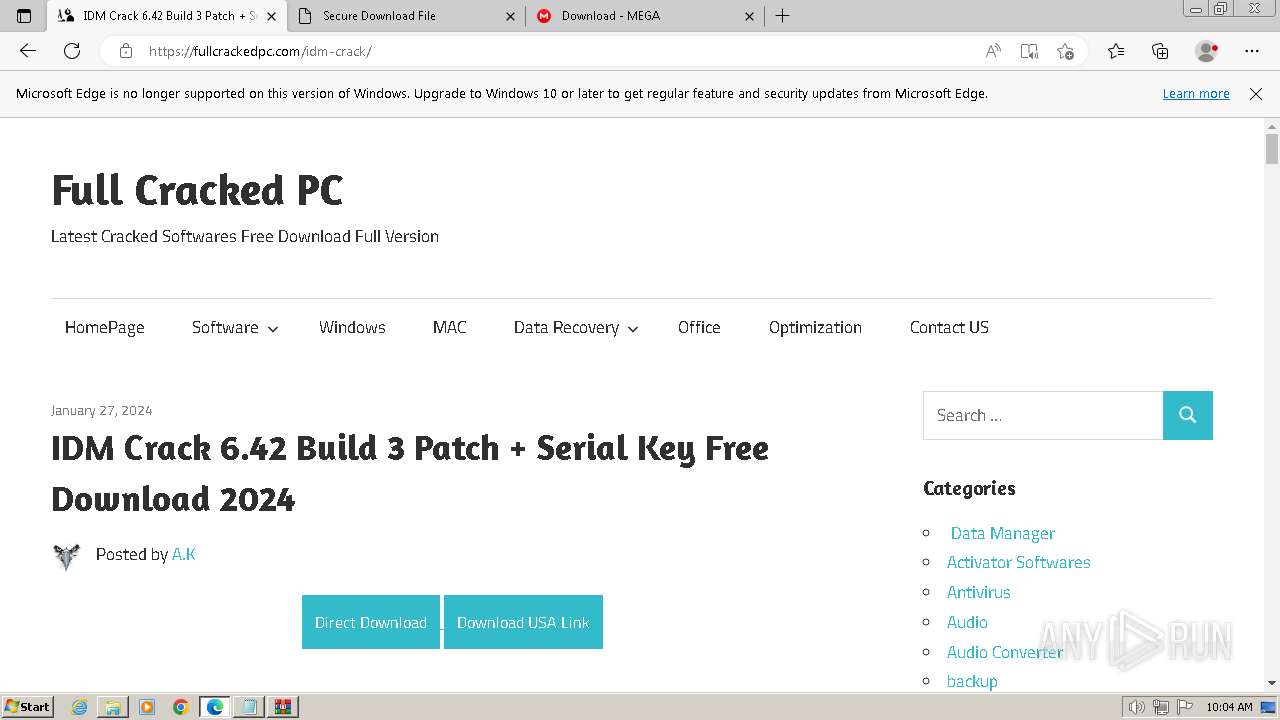Open the January 27, 2024 date link
Screen dimensions: 1280x720
tap(102, 410)
